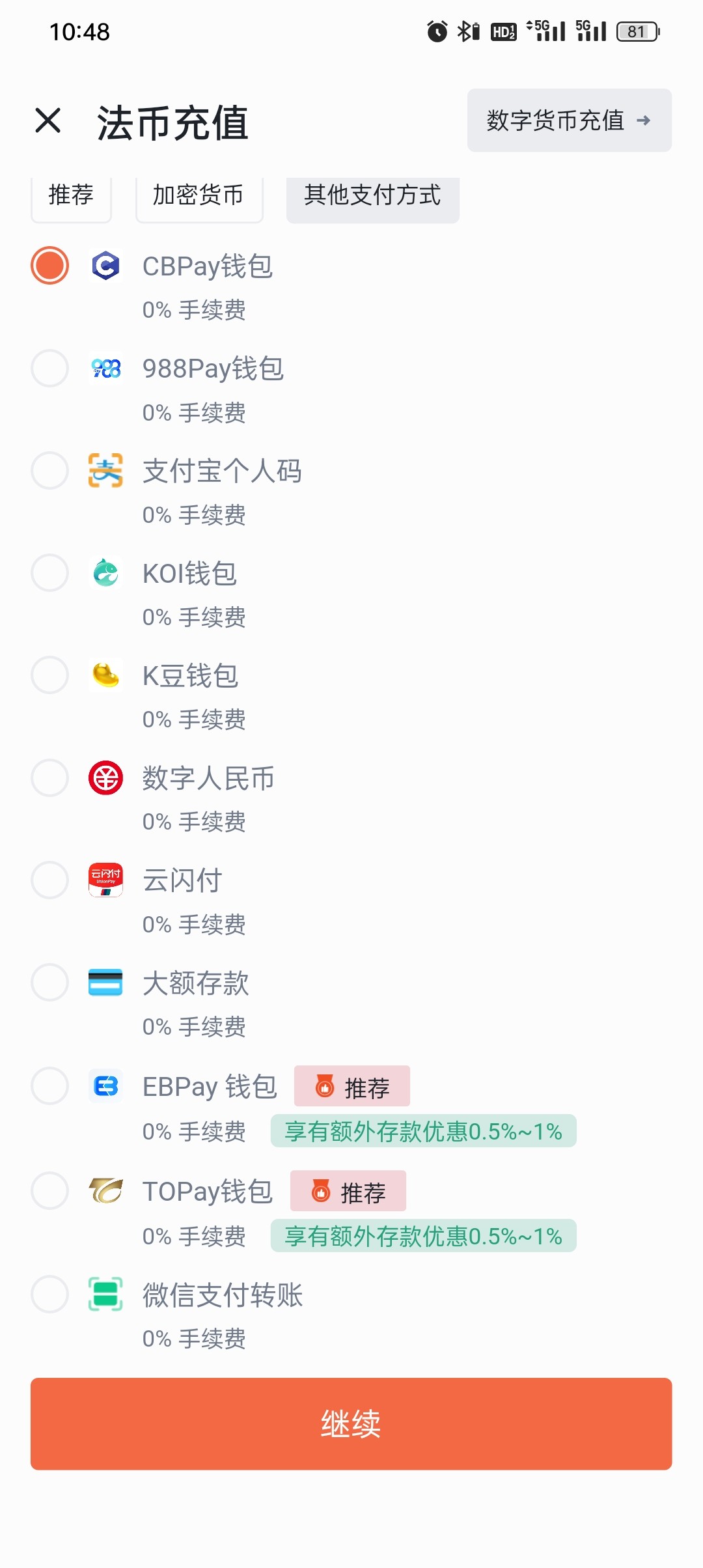Close the 法币充值 page with X
This screenshot has height=1568, width=703.
(x=48, y=120)
